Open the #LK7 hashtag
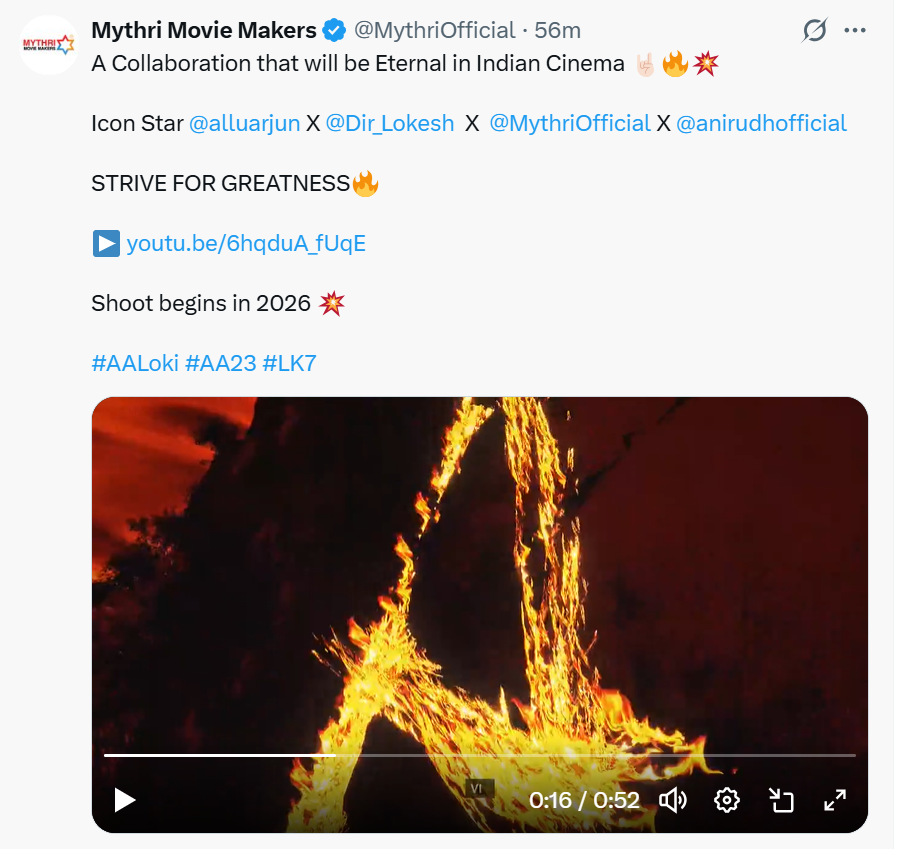 click(289, 363)
